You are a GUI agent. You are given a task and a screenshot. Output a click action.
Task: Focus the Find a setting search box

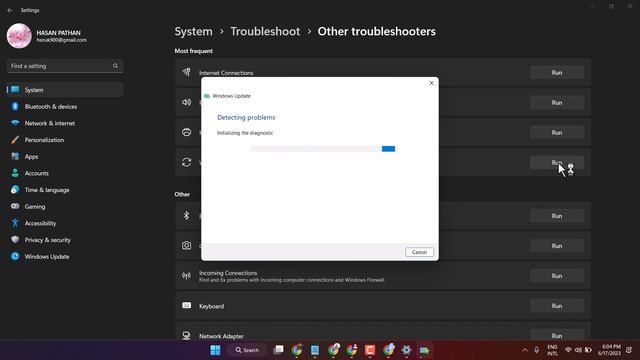65,66
